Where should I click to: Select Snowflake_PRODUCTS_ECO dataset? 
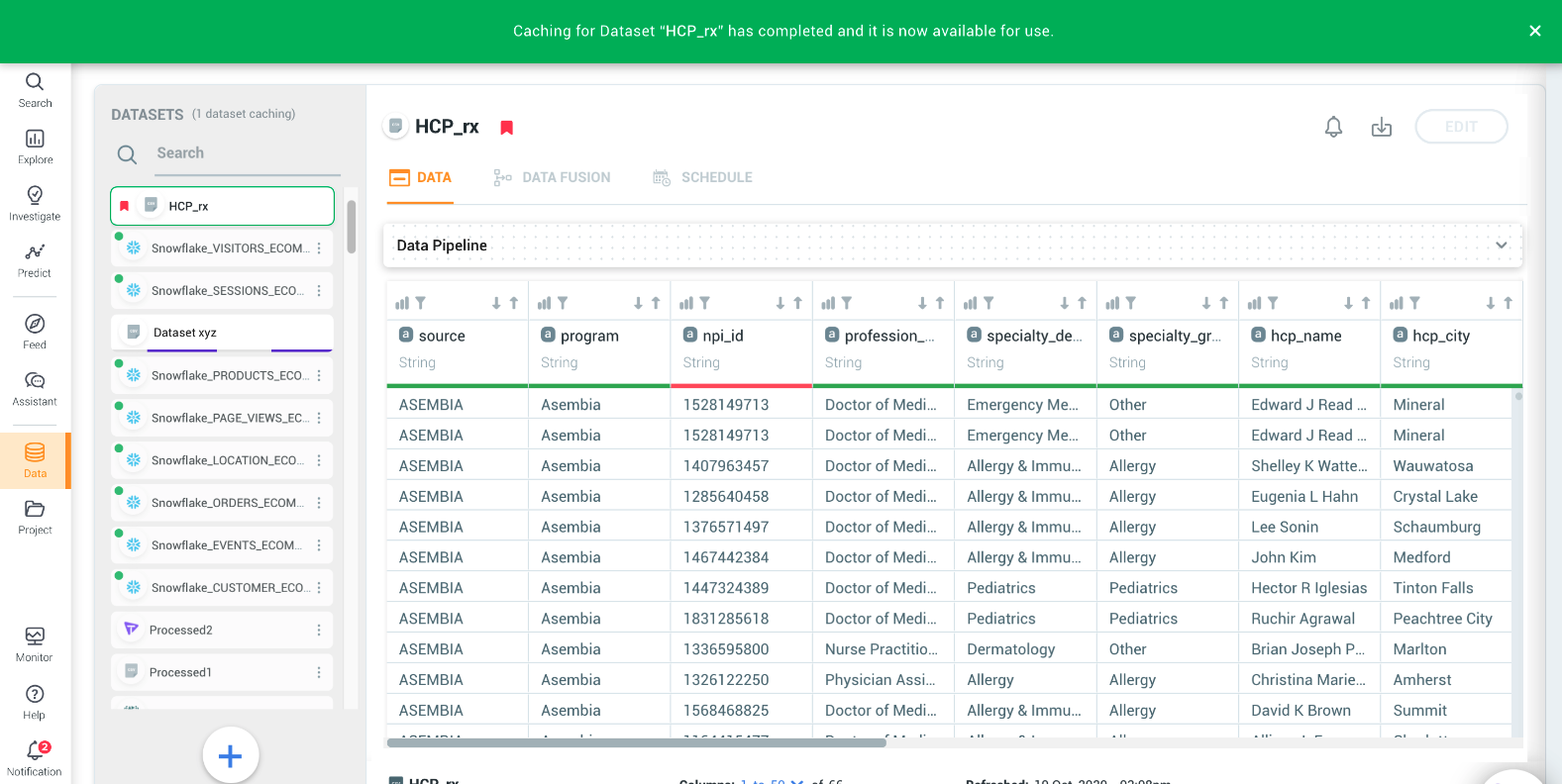[x=222, y=376]
